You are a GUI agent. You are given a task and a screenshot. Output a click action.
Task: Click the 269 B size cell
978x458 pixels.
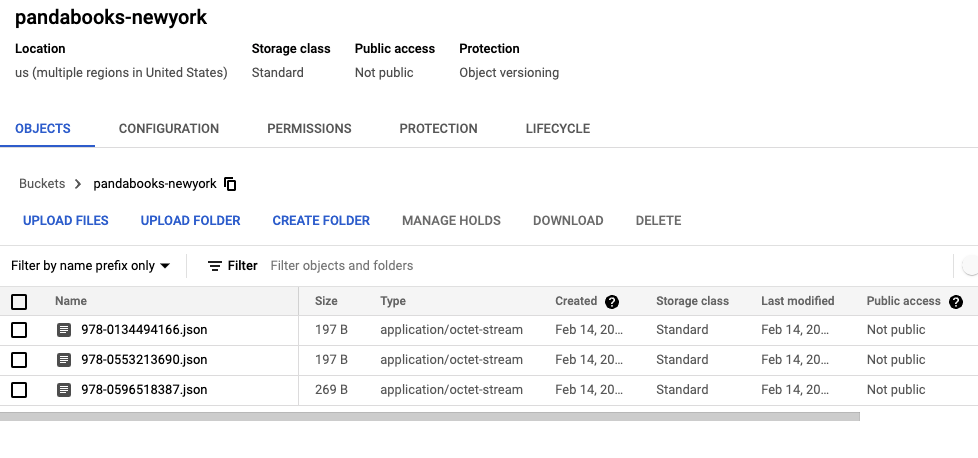(x=331, y=390)
